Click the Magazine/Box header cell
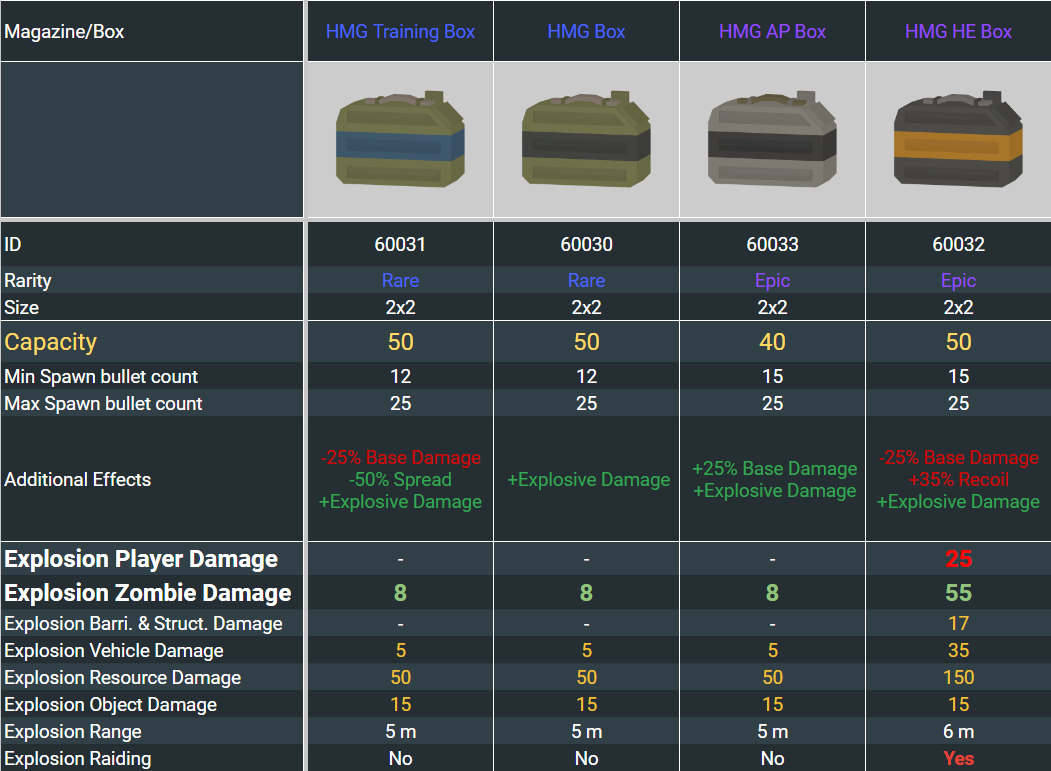Image resolution: width=1051 pixels, height=771 pixels. (65, 31)
